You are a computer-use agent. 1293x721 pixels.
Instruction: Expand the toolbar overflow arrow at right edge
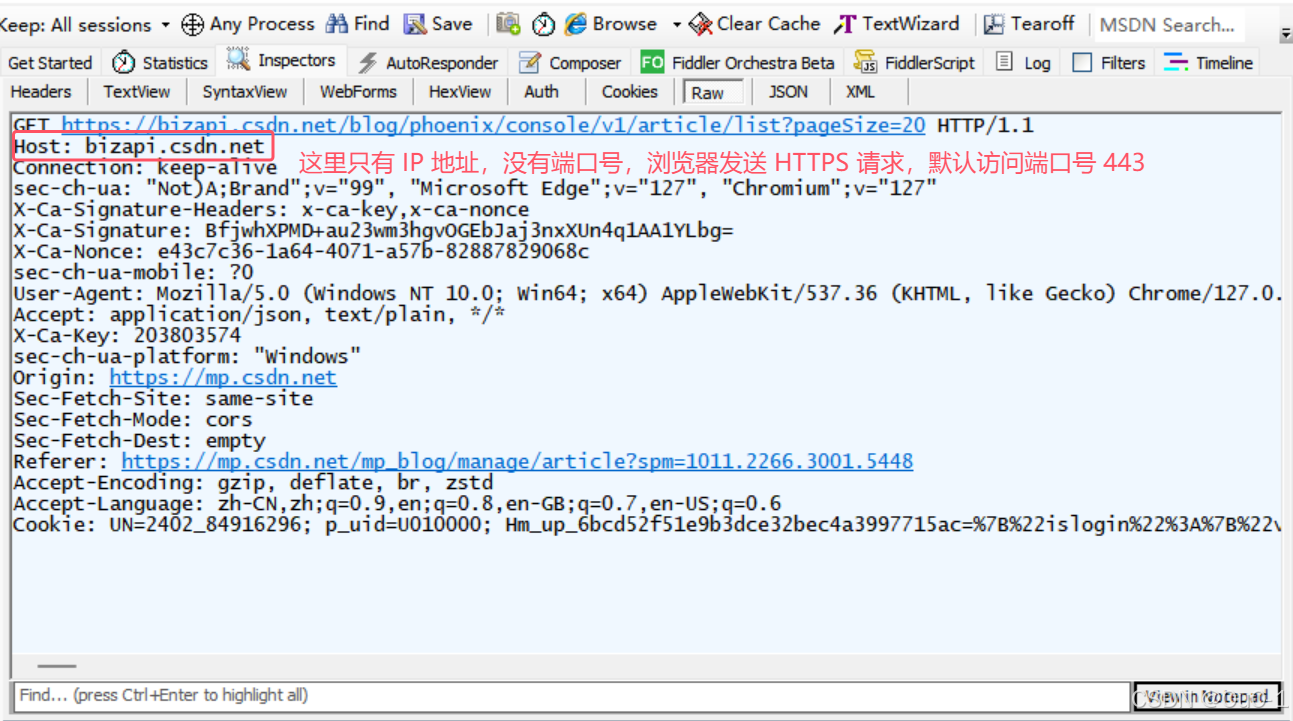(x=1285, y=35)
